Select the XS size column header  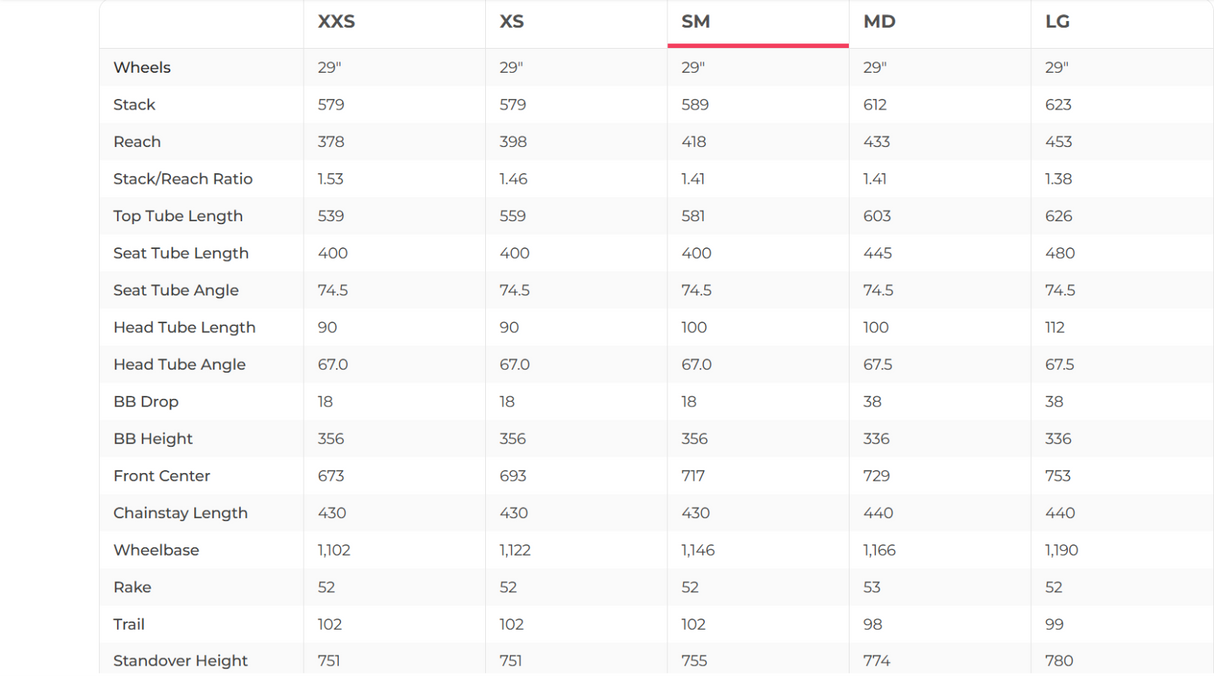pyautogui.click(x=511, y=22)
